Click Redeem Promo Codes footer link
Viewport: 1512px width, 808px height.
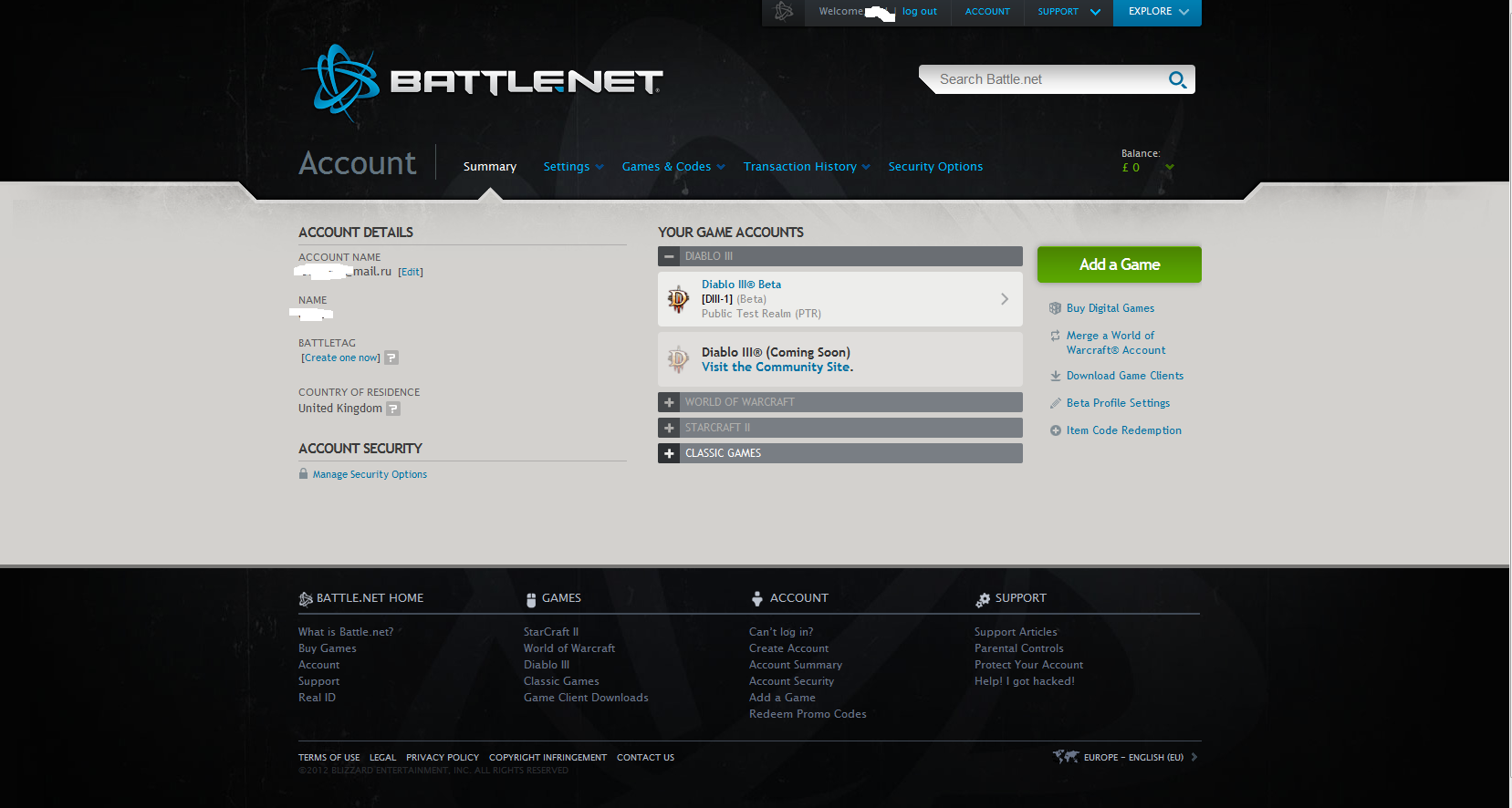[808, 714]
